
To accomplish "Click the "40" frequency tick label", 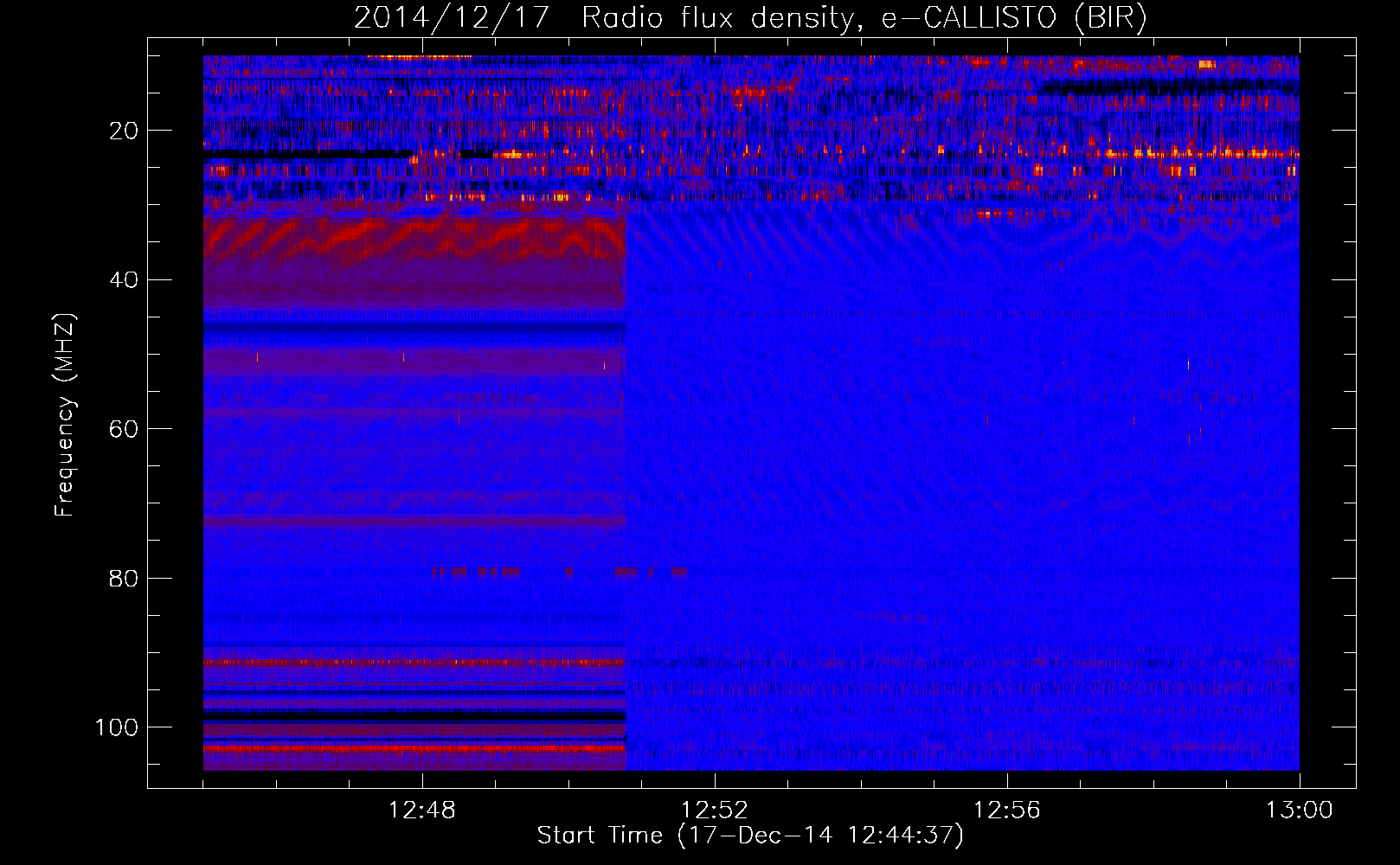I will point(124,280).
